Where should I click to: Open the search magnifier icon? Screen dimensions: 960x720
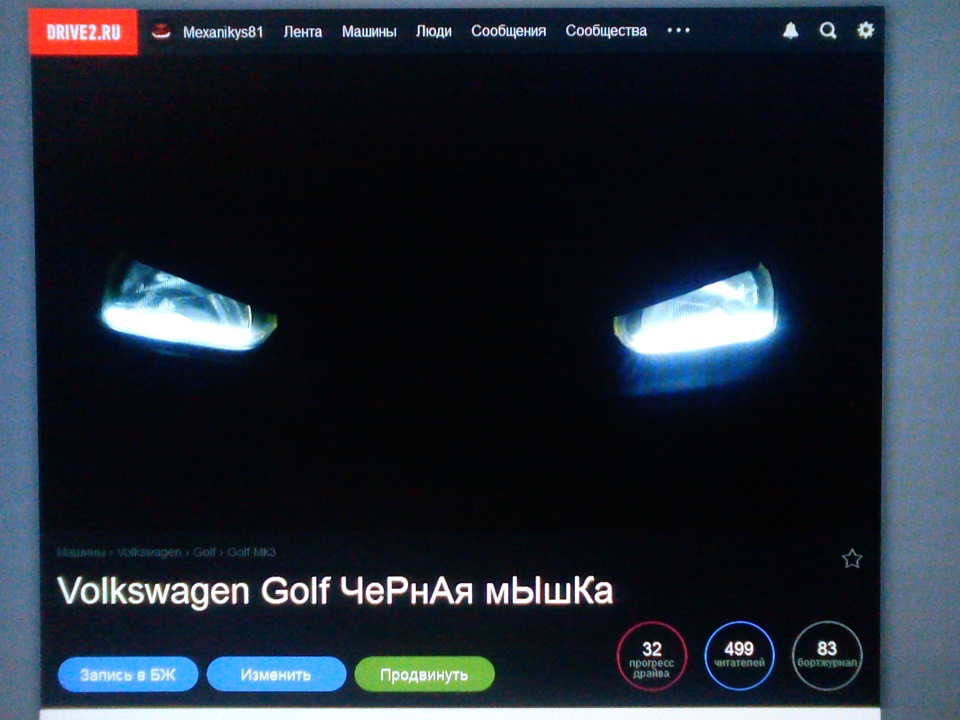click(x=828, y=30)
